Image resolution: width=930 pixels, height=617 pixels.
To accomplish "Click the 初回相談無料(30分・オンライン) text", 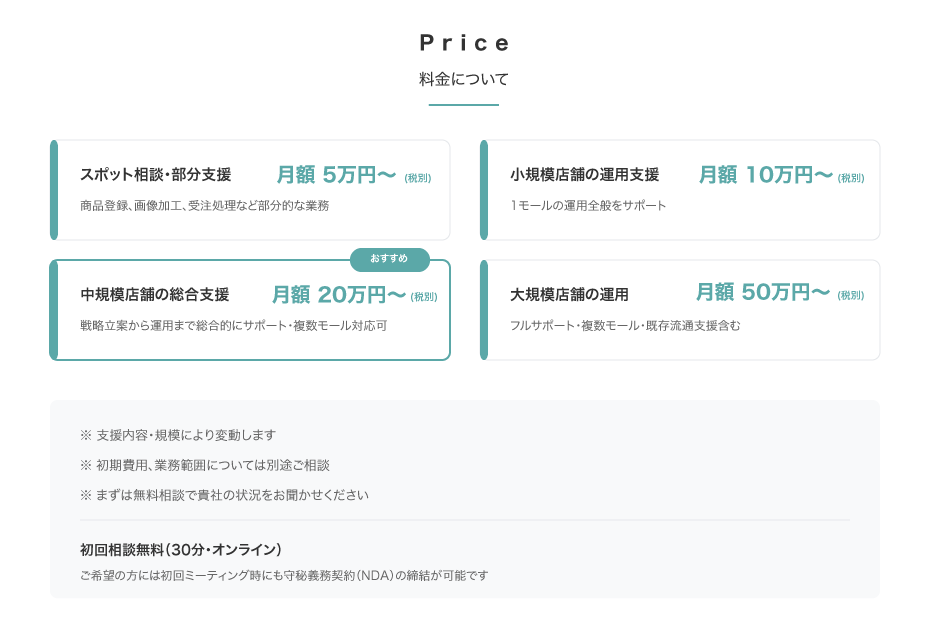I will pos(181,549).
